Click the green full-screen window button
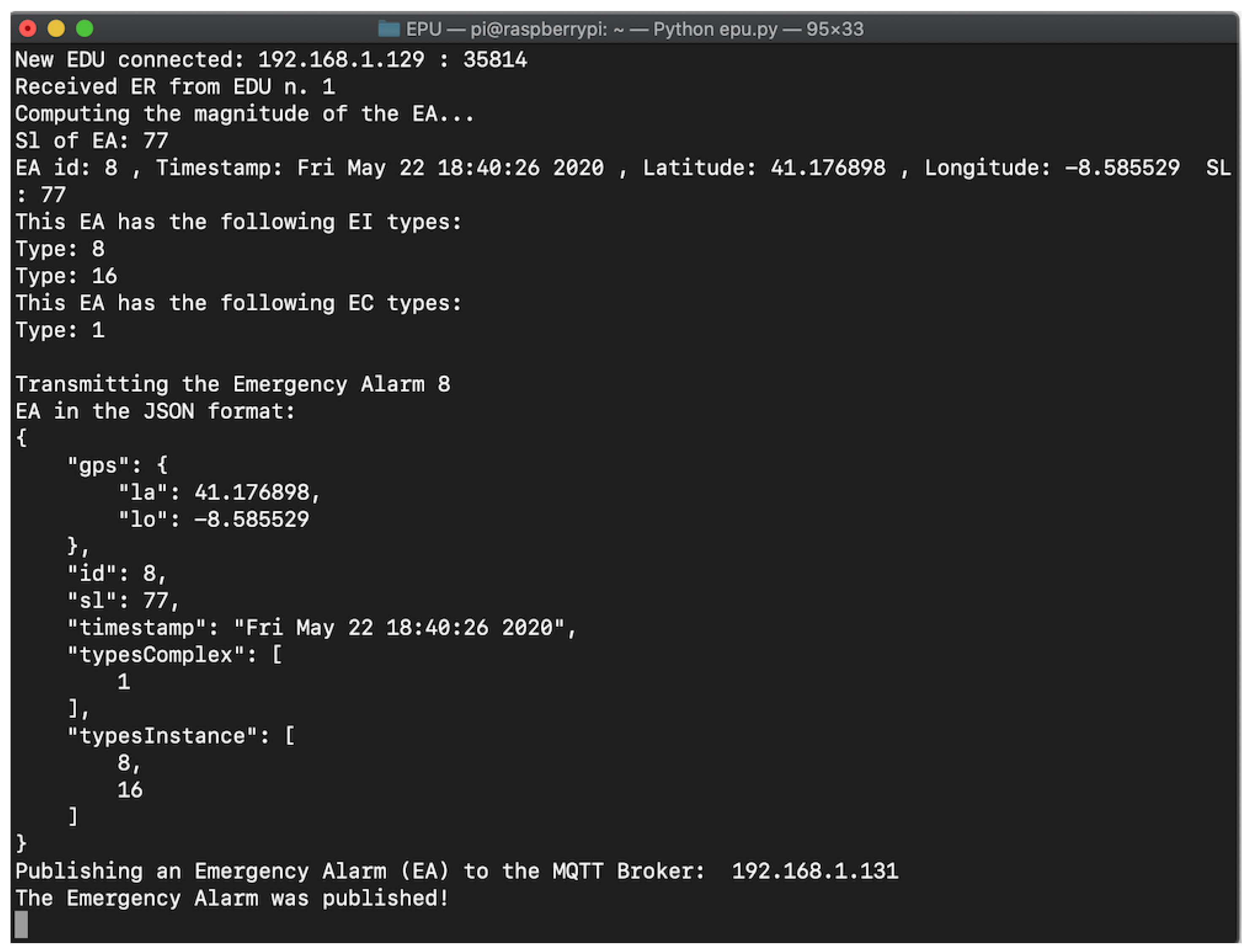Screen dimensions: 1248x952 tap(85, 28)
